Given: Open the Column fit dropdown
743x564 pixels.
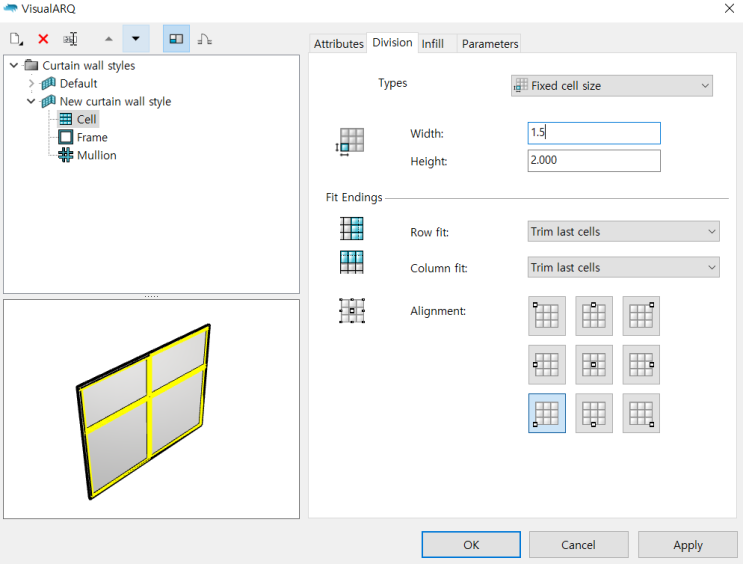Looking at the screenshot, I should click(x=623, y=267).
